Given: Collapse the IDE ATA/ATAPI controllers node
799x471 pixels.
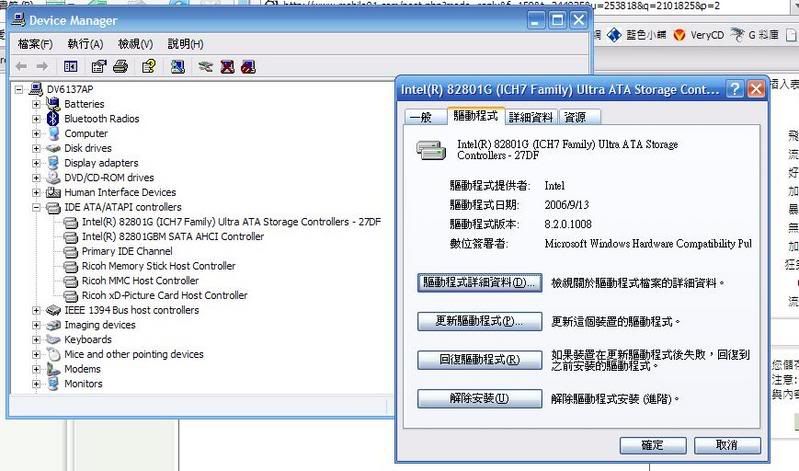Looking at the screenshot, I should click(x=37, y=207).
